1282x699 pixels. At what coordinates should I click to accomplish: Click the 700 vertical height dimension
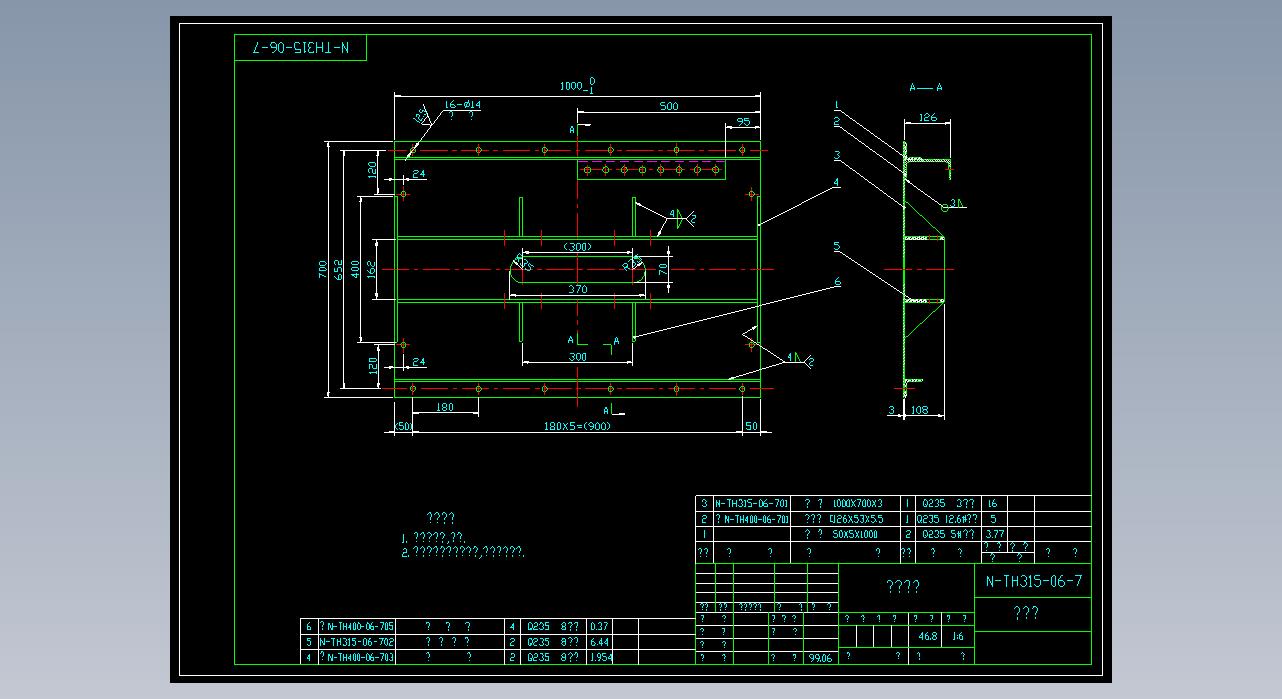pyautogui.click(x=323, y=269)
